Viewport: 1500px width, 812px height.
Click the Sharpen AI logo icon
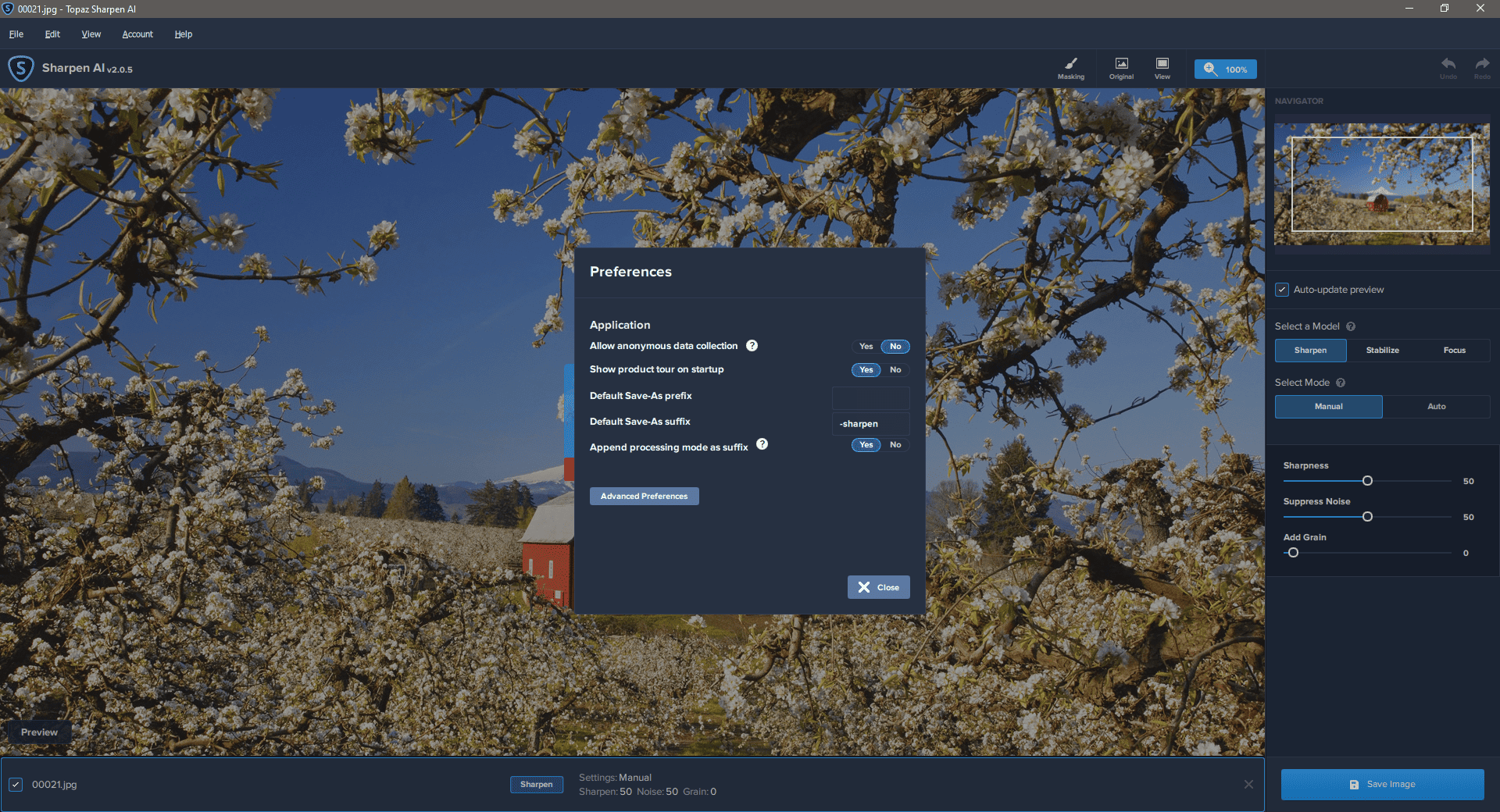20,69
